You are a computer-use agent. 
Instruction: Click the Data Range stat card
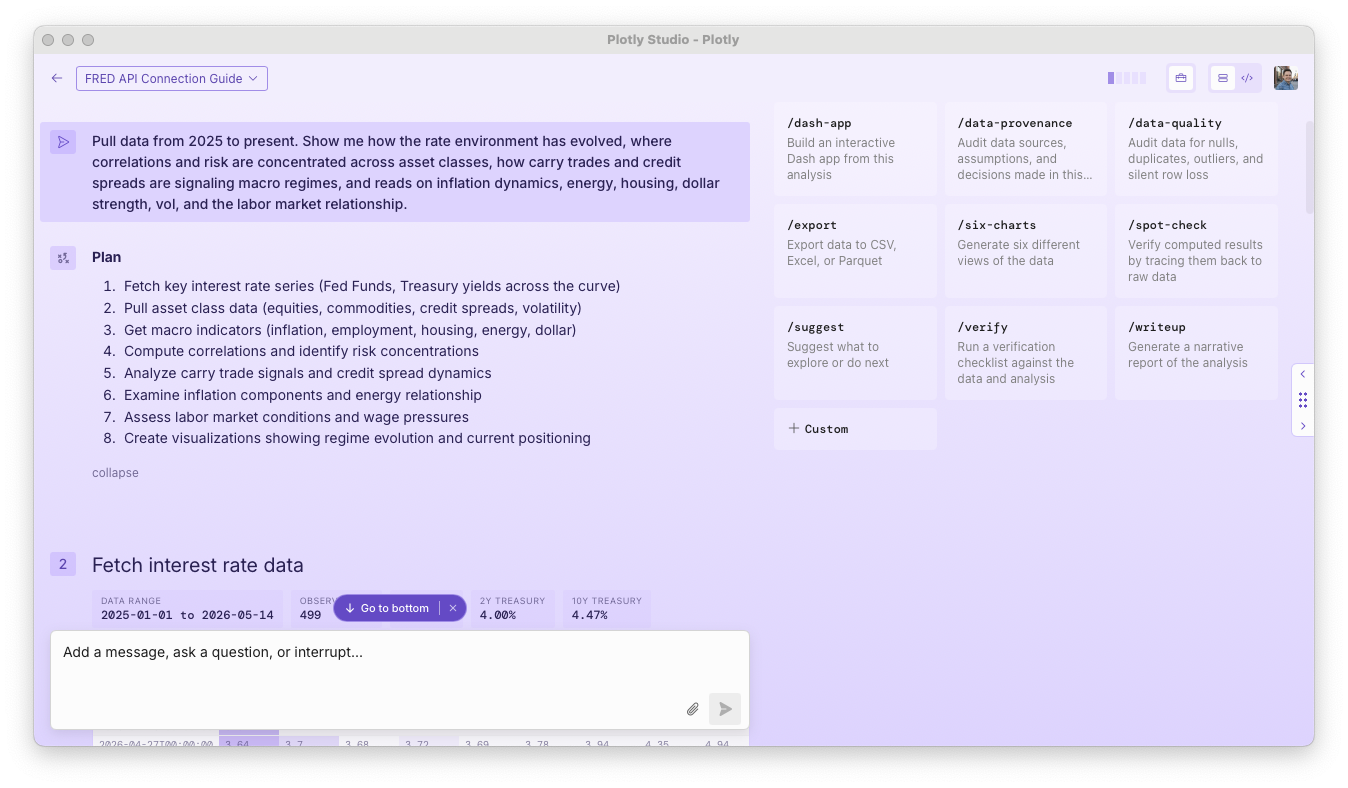(x=187, y=609)
